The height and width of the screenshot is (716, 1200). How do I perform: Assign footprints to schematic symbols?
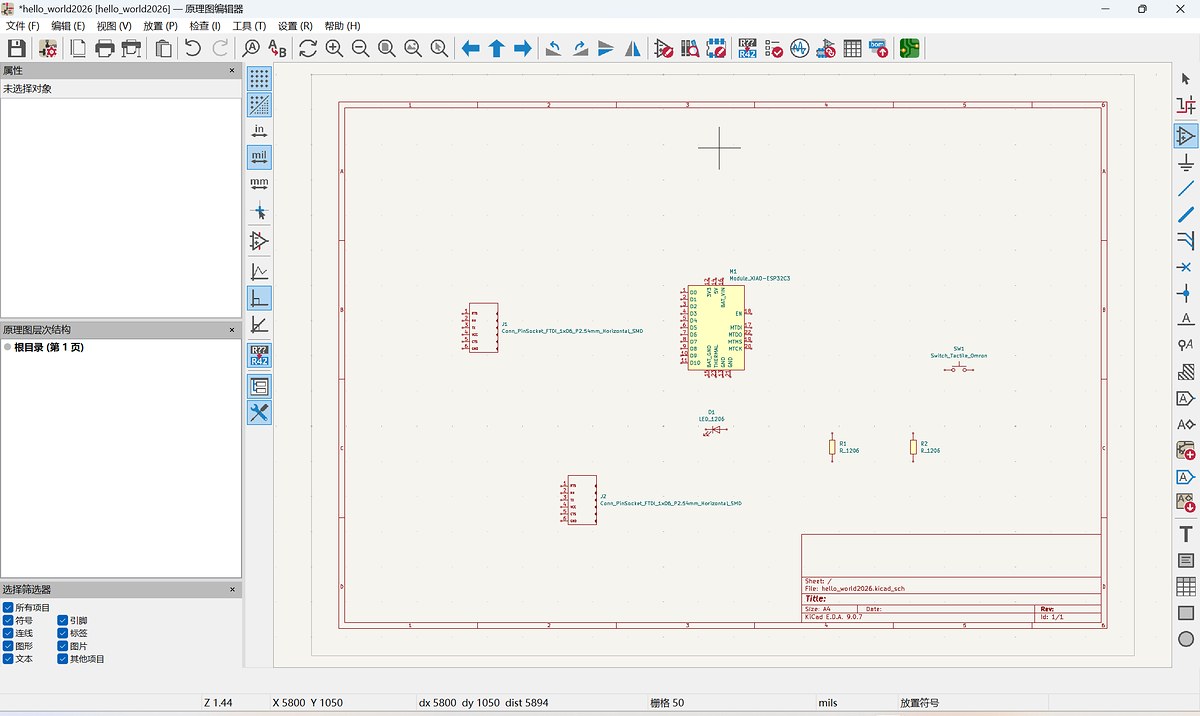[827, 47]
